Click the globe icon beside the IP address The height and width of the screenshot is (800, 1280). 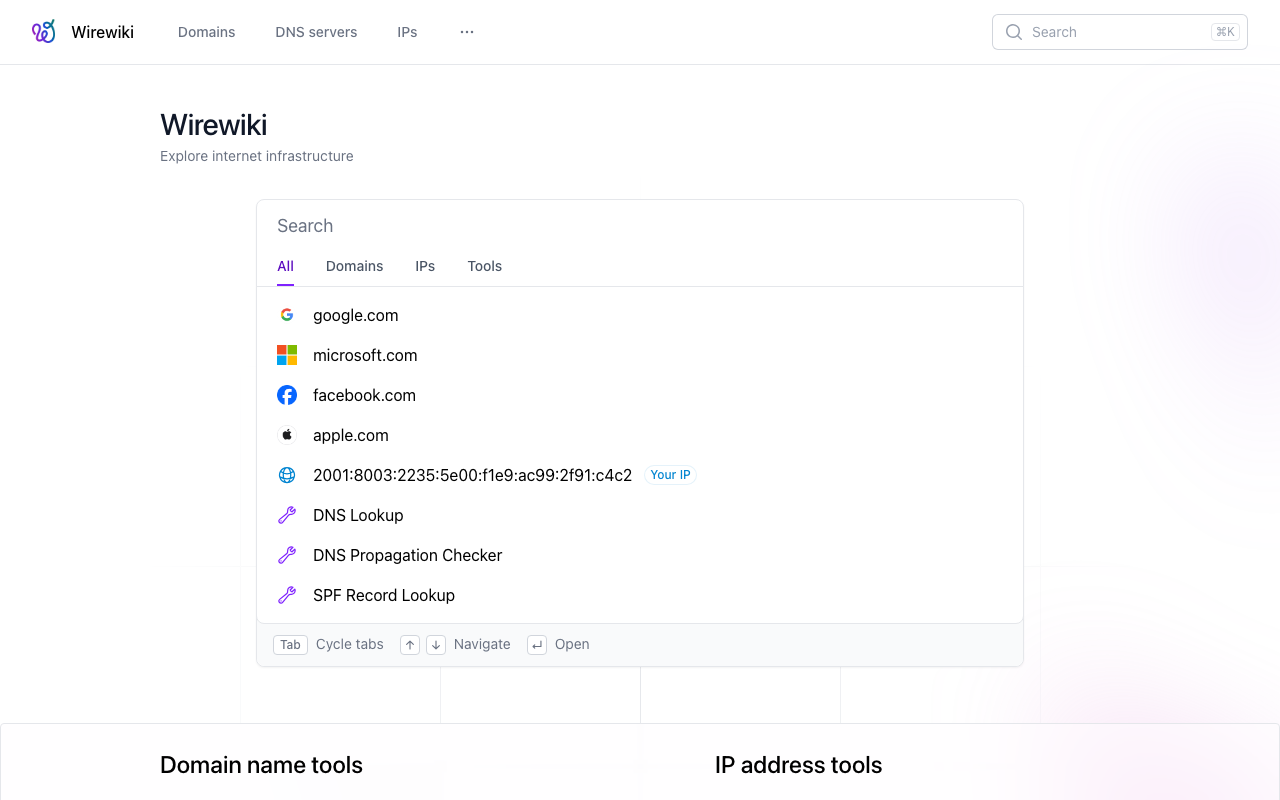point(287,475)
